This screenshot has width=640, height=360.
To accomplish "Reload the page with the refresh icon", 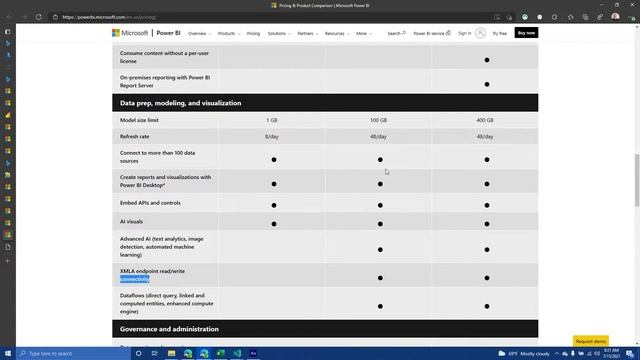I will [x=38, y=17].
